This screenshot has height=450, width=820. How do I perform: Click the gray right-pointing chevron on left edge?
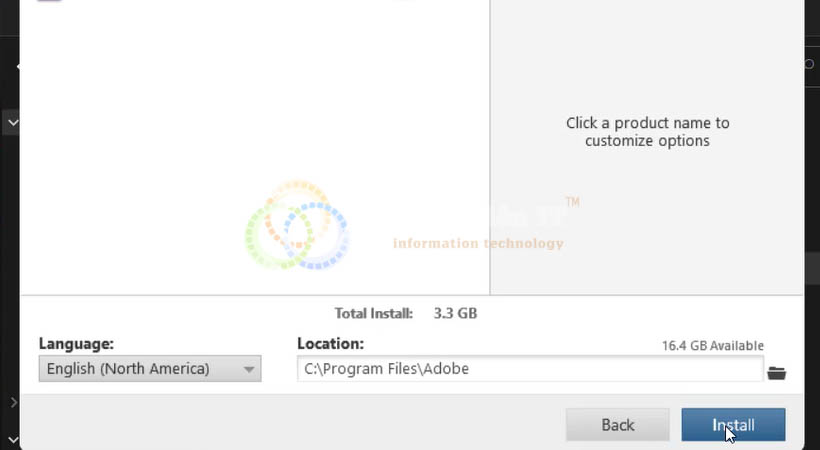point(14,402)
